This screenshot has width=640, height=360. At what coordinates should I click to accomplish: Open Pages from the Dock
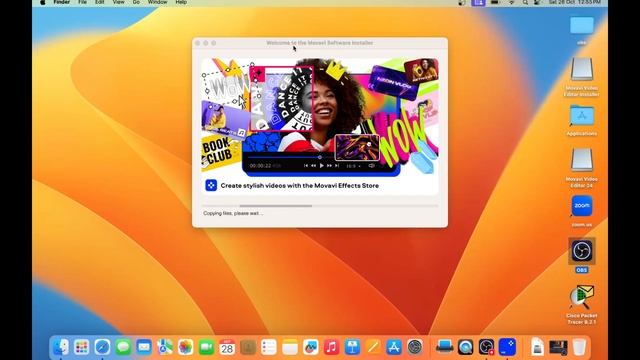click(x=373, y=347)
